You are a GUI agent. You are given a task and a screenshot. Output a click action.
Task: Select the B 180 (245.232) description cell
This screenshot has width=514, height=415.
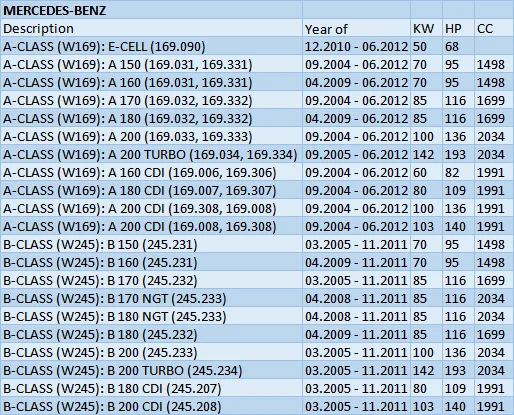pos(152,334)
